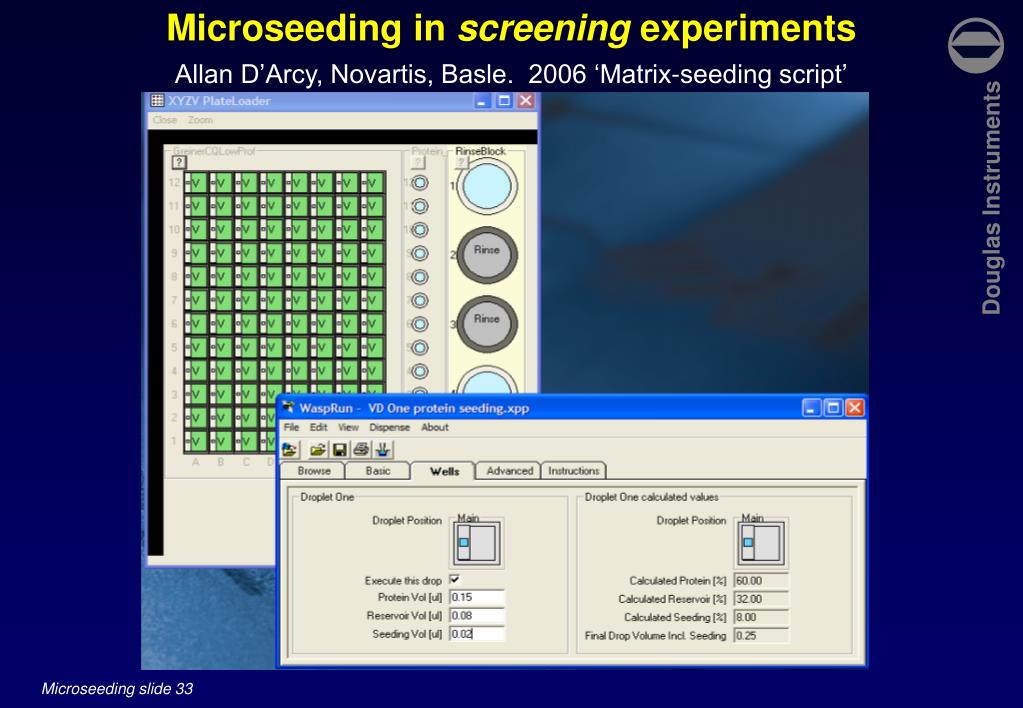The width and height of the screenshot is (1023, 708).
Task: Click the Calculated Protein [%] value 60.00
Action: click(761, 580)
